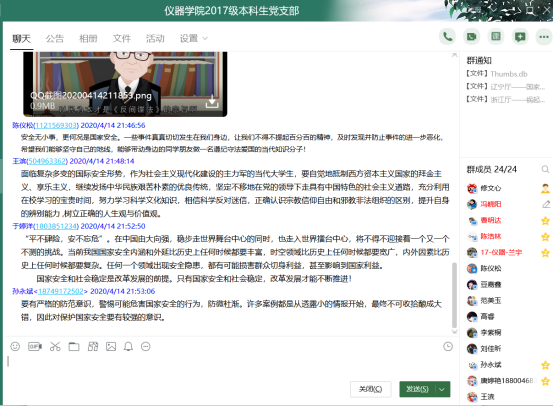
Task: Select member 陈浩林
Action: 490,237
